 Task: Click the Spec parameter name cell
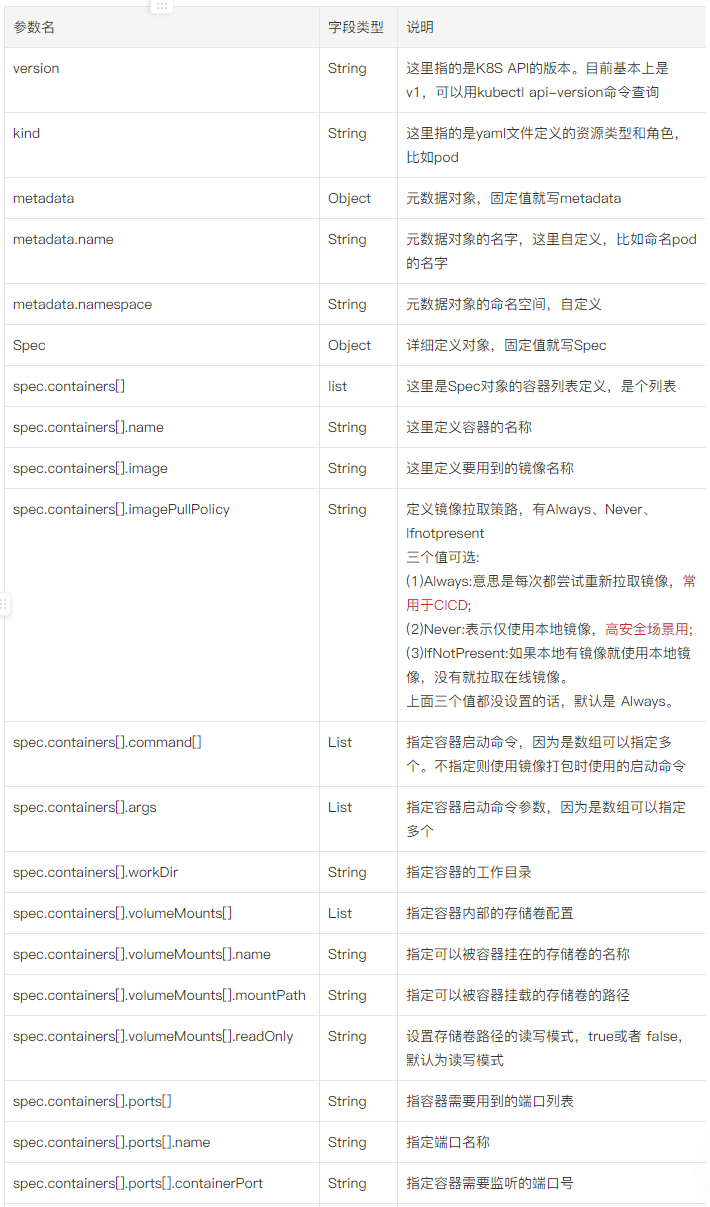(x=162, y=345)
